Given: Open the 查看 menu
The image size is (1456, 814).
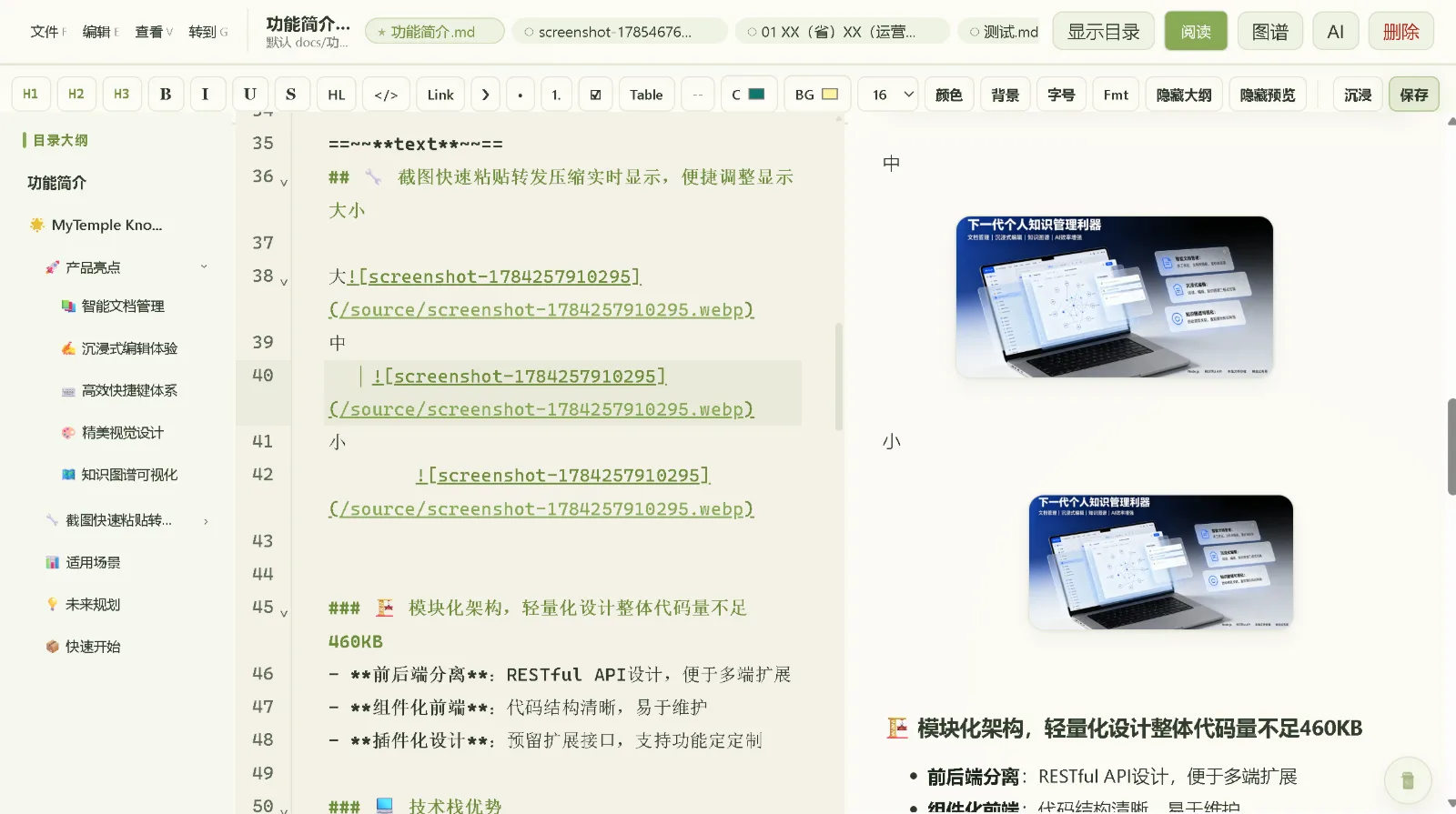Looking at the screenshot, I should 154,32.
